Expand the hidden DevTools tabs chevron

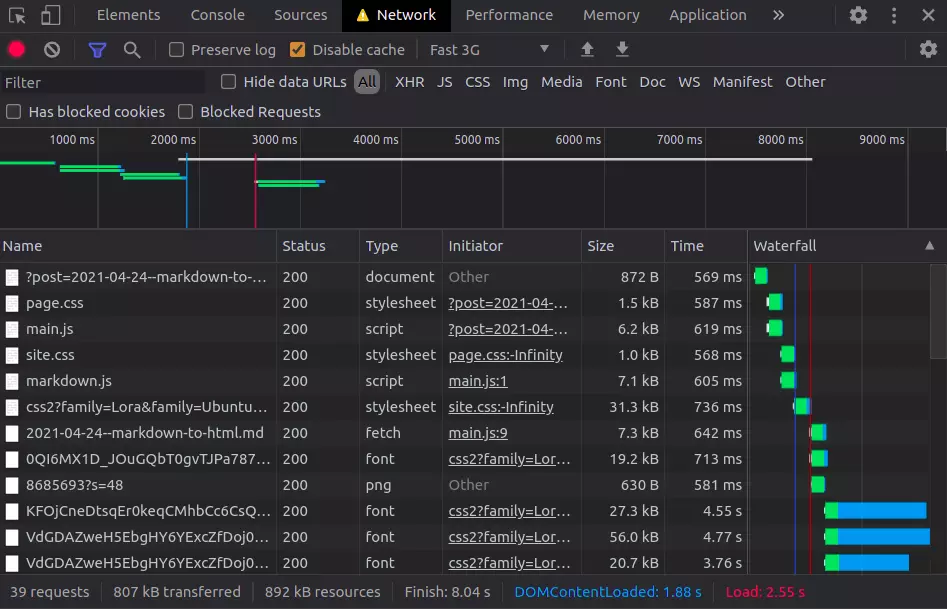pos(778,15)
